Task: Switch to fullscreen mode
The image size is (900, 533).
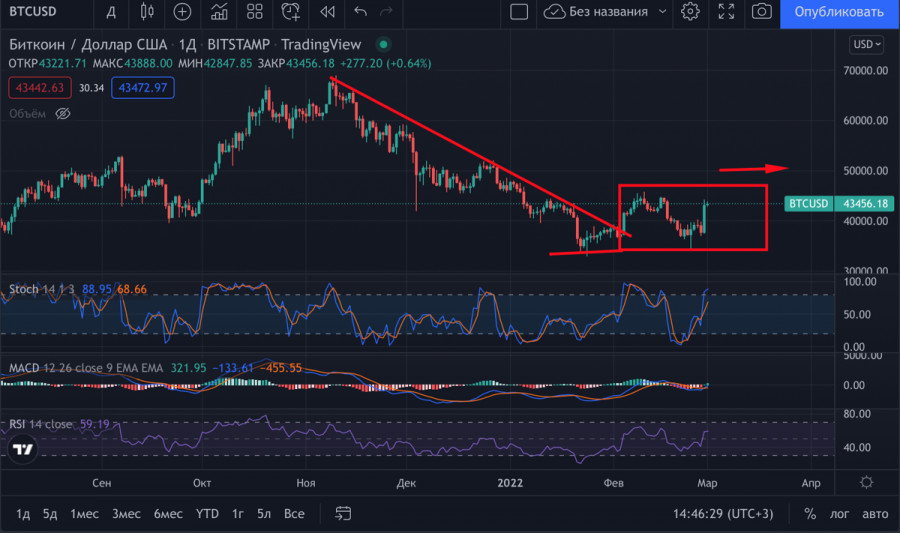Action: (726, 11)
